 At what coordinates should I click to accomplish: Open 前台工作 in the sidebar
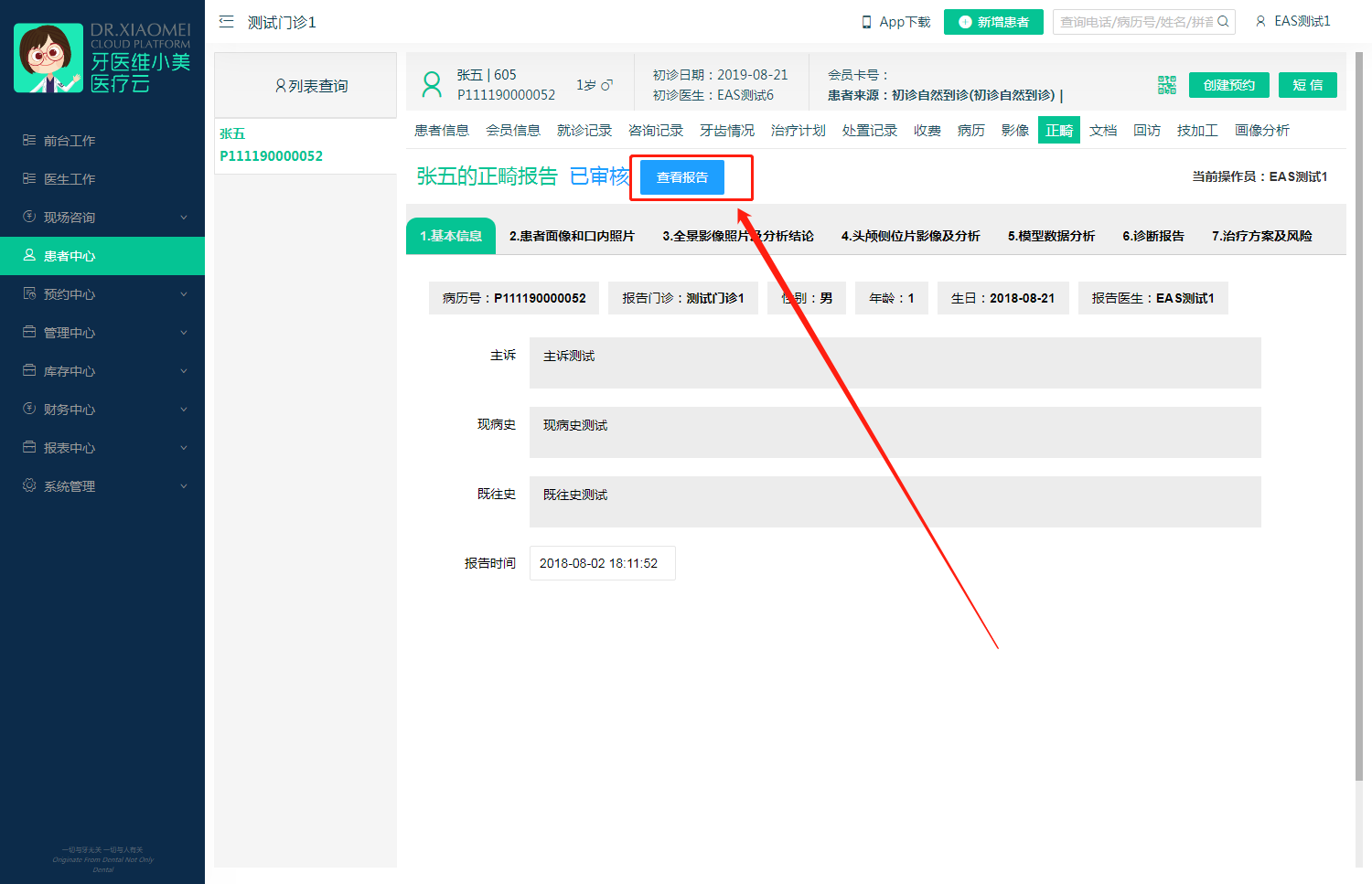[x=69, y=141]
